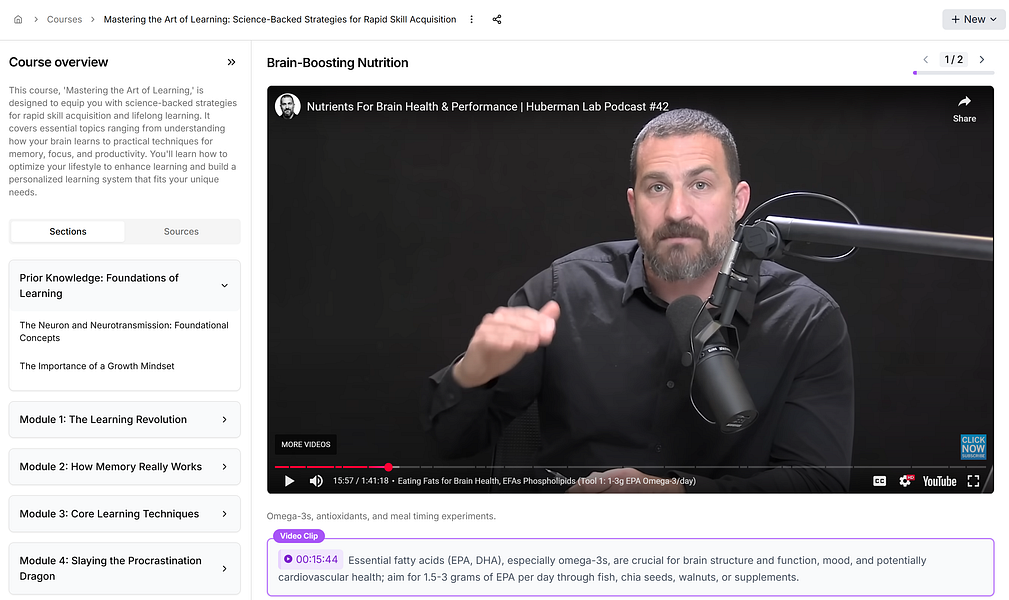
Task: Collapse the Prior Knowledge section
Action: click(x=124, y=286)
